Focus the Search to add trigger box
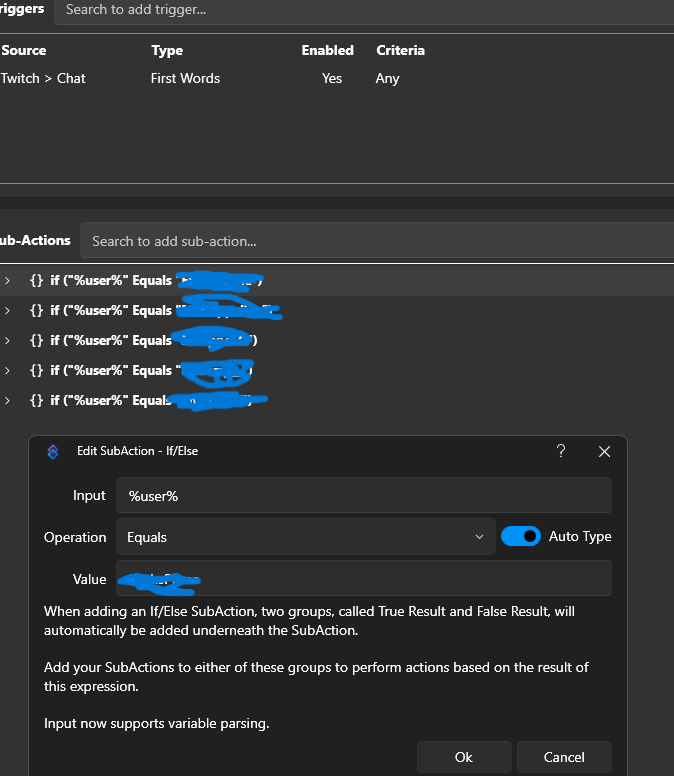Viewport: 674px width, 776px height. pos(364,11)
